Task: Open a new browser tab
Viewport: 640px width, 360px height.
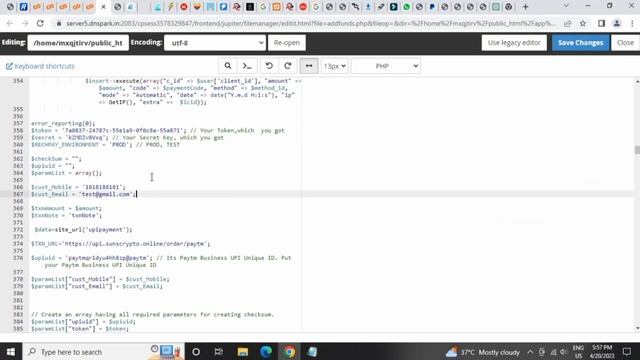Action: click(x=525, y=7)
